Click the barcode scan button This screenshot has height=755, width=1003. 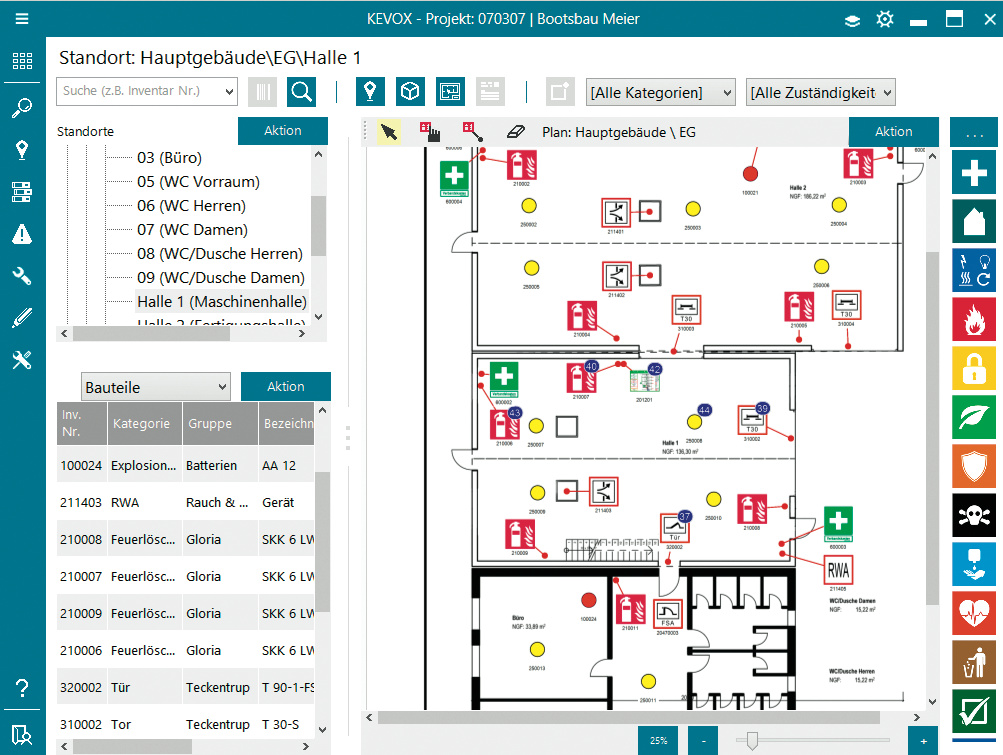point(262,92)
